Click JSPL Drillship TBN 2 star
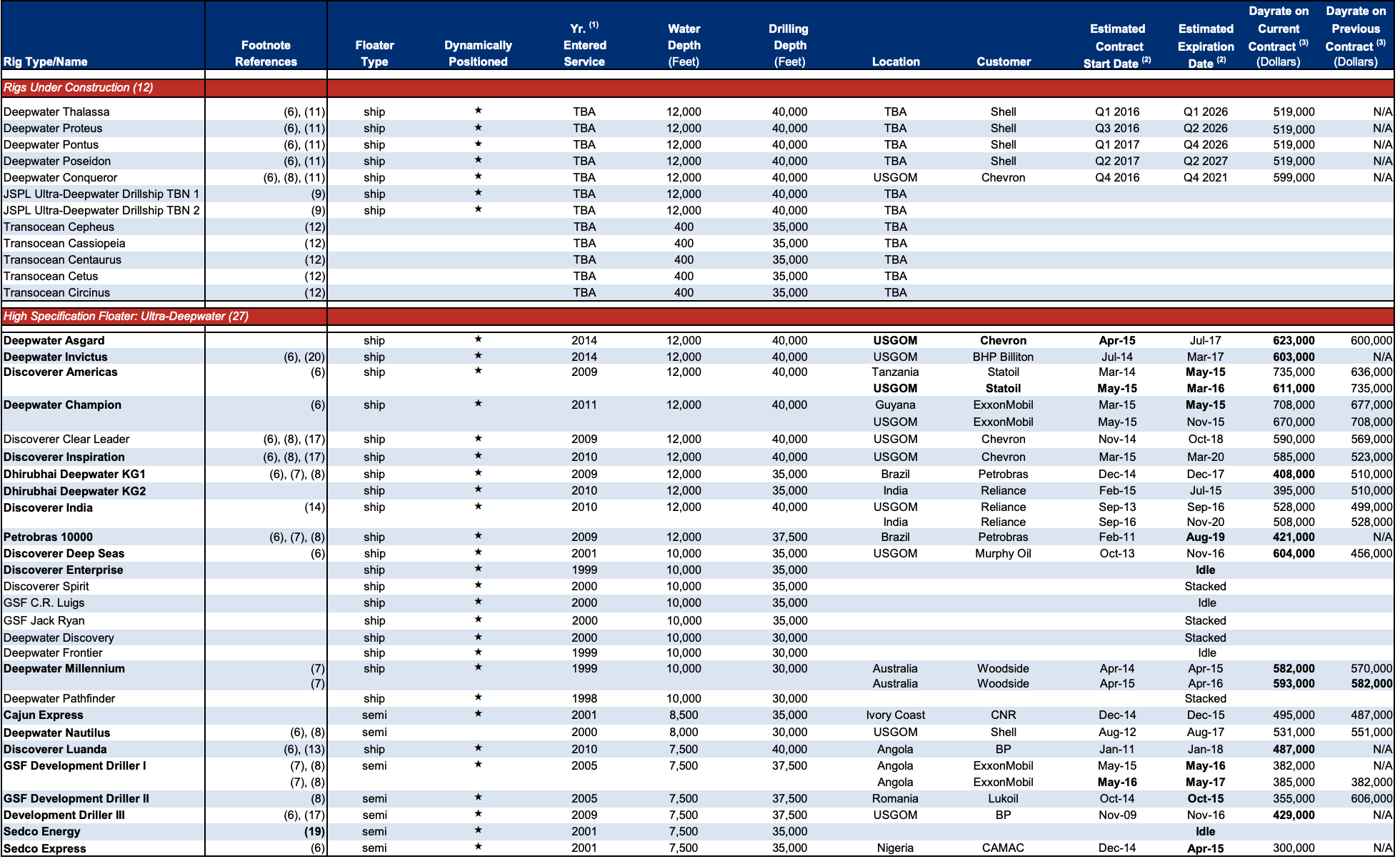Viewport: 1400px width, 859px height. (x=478, y=209)
